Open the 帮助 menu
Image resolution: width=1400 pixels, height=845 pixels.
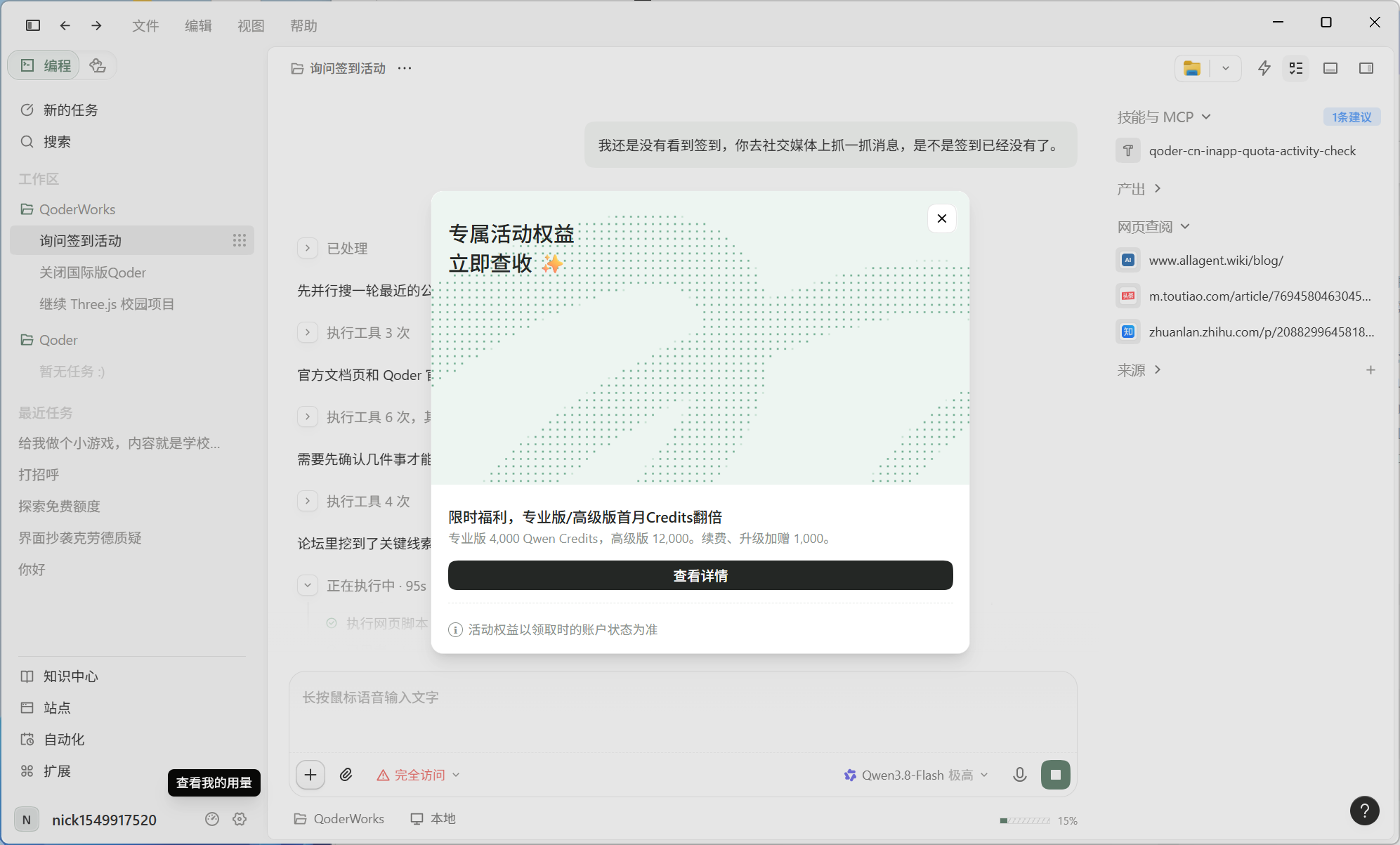pos(303,26)
